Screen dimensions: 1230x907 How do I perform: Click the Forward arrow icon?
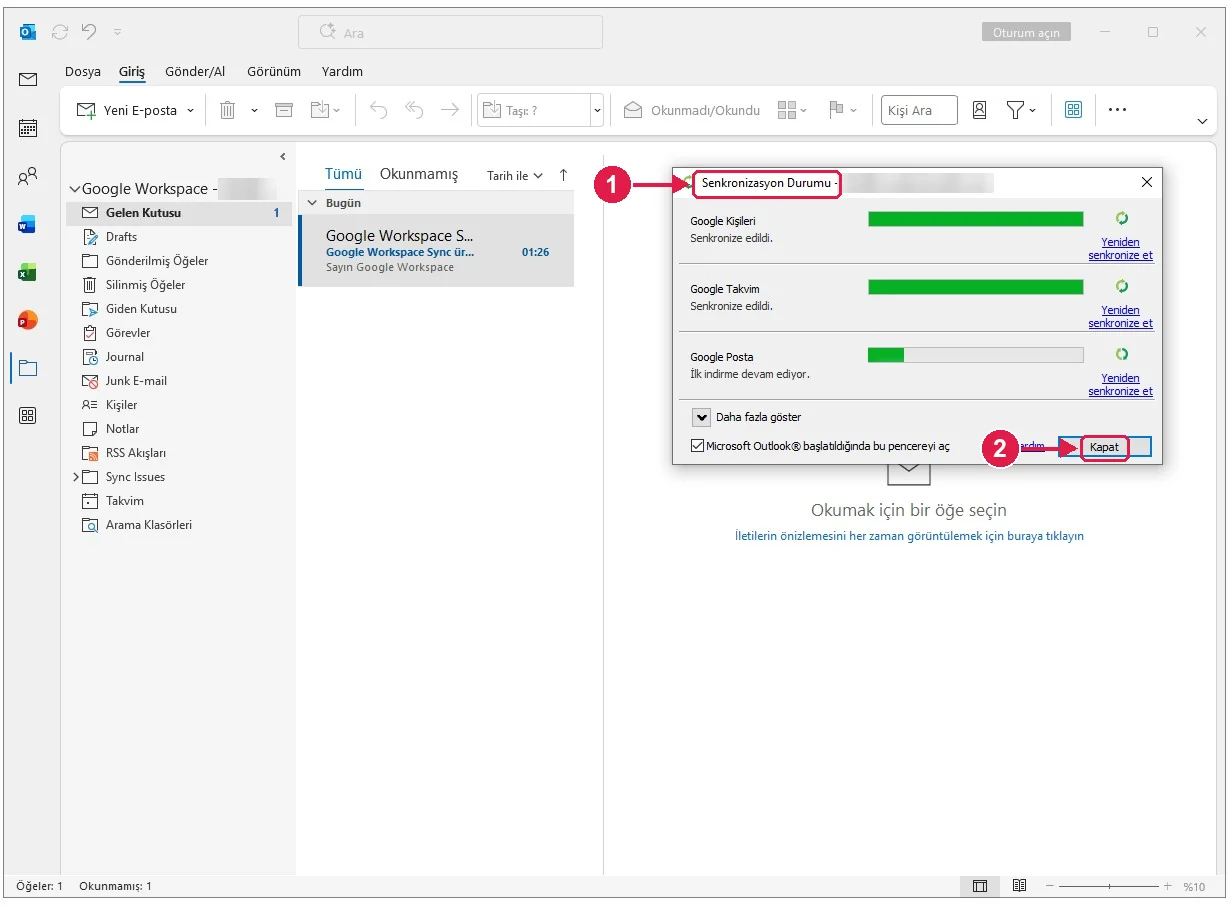click(x=450, y=110)
